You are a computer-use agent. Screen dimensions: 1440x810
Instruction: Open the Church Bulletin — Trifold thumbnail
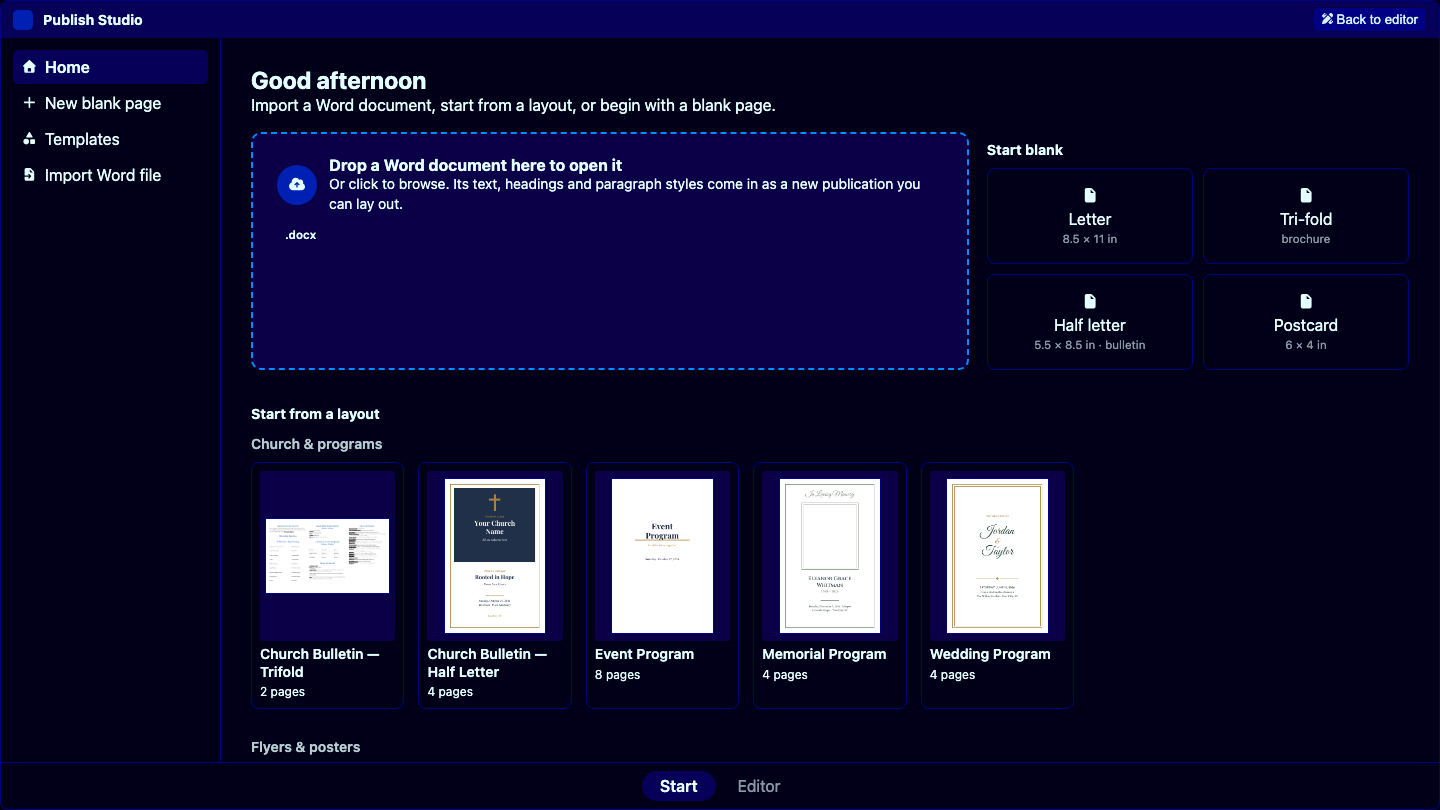point(328,556)
